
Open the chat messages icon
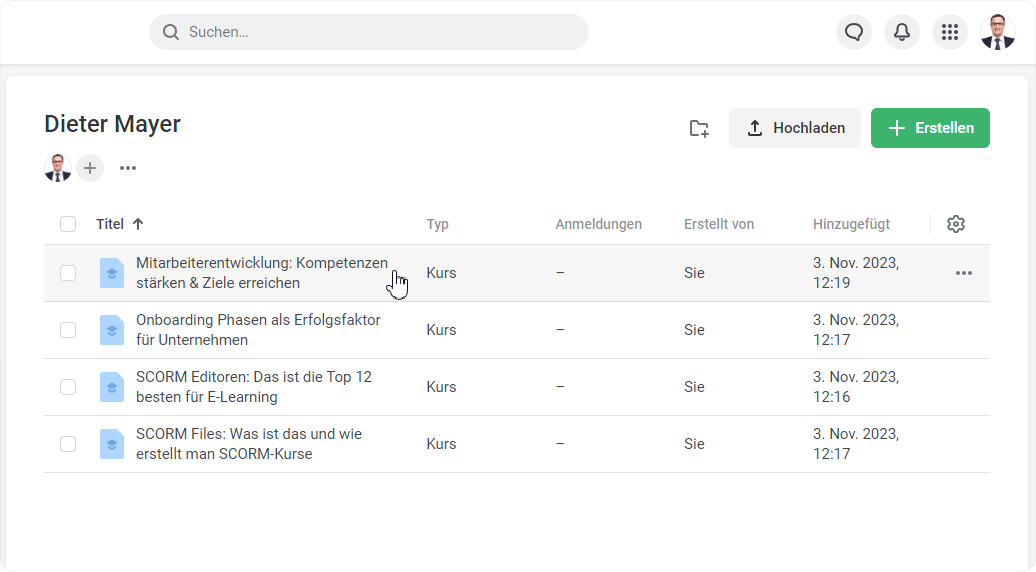pos(853,32)
